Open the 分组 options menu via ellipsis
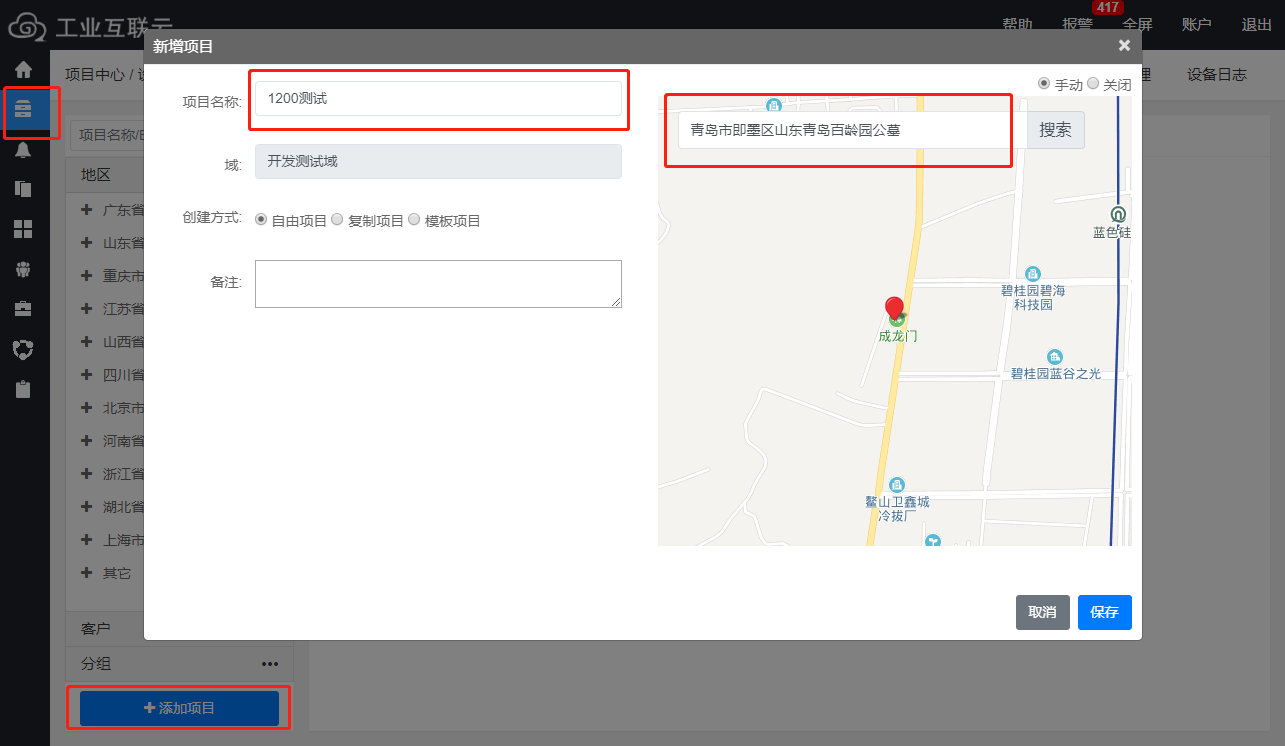 (269, 663)
